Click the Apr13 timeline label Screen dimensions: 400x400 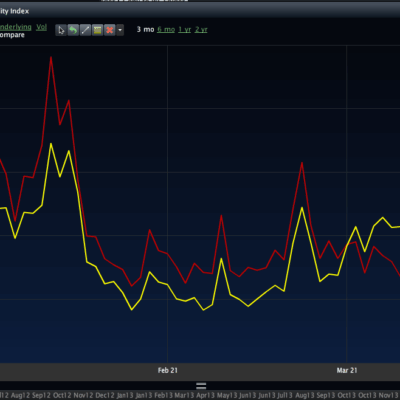tap(205, 396)
